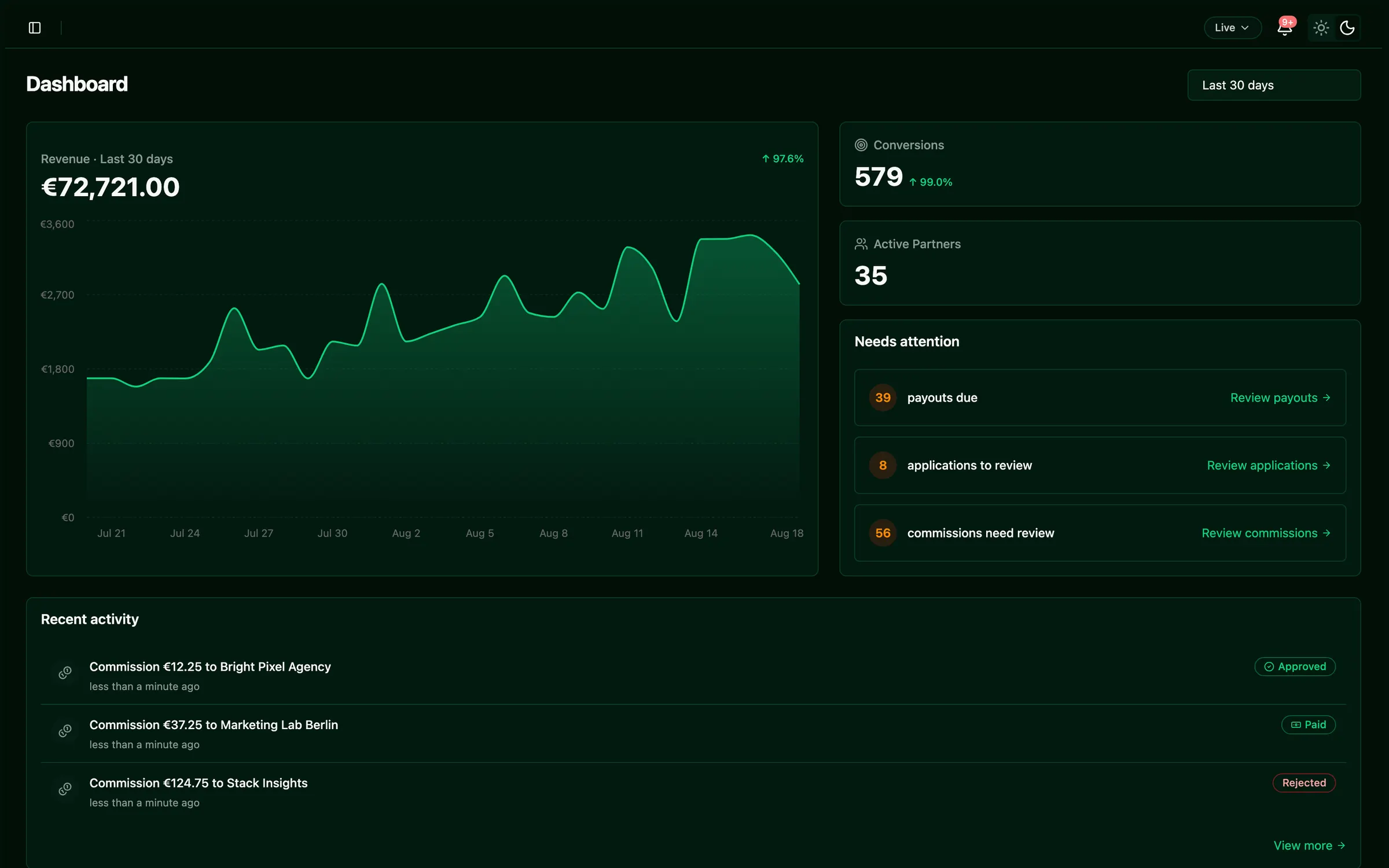Click the 579 conversions value

click(x=879, y=176)
